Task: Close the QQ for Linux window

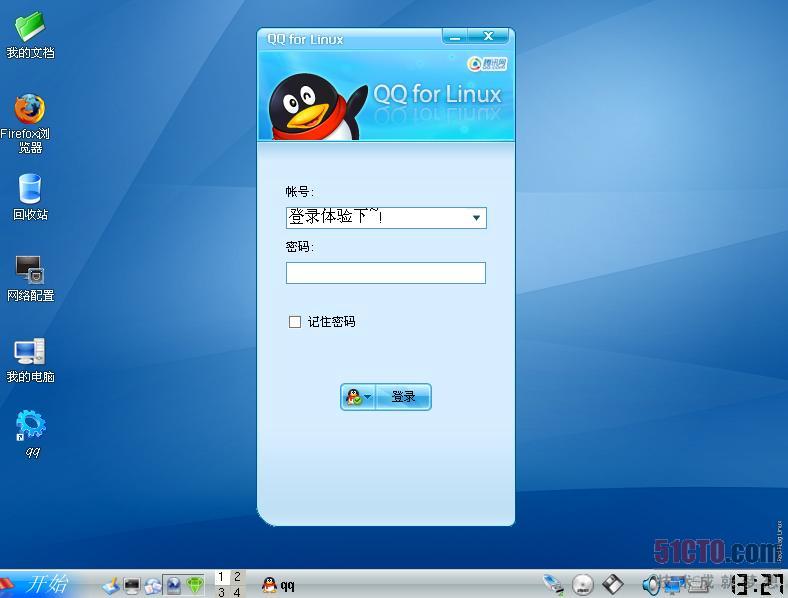Action: point(488,36)
